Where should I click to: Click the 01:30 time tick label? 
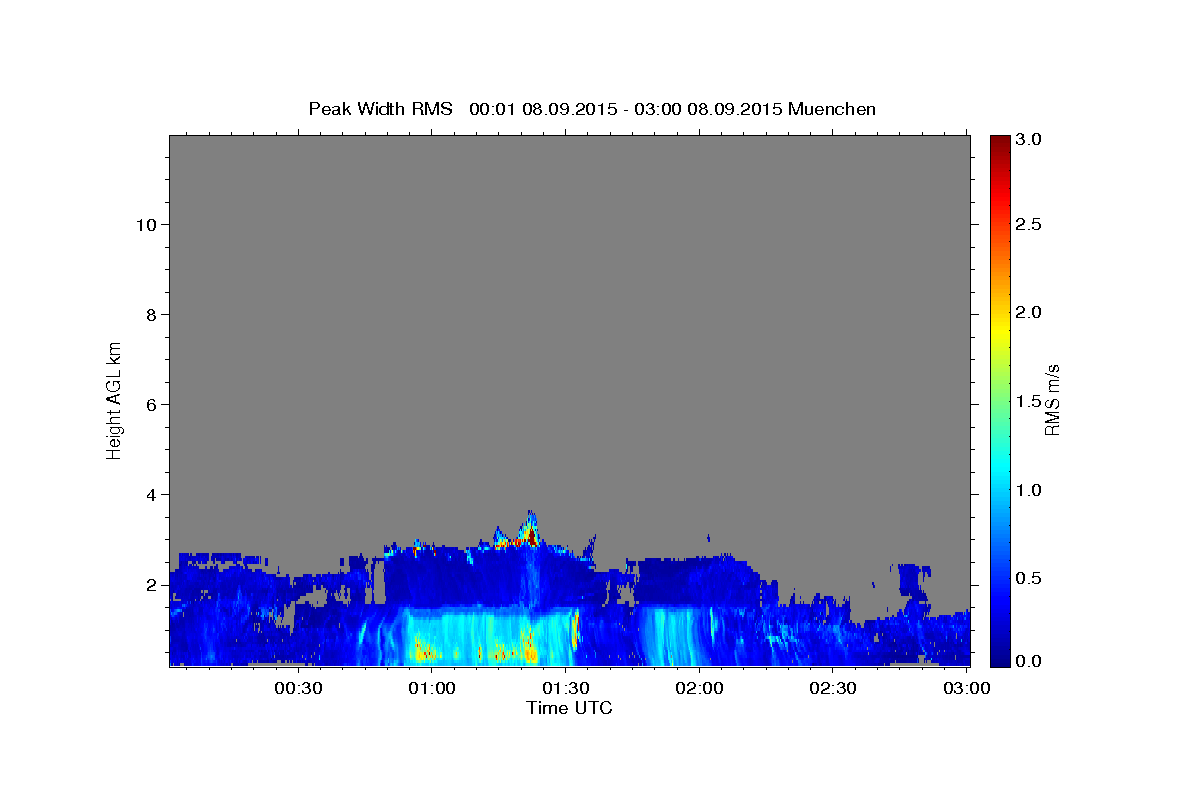(566, 688)
